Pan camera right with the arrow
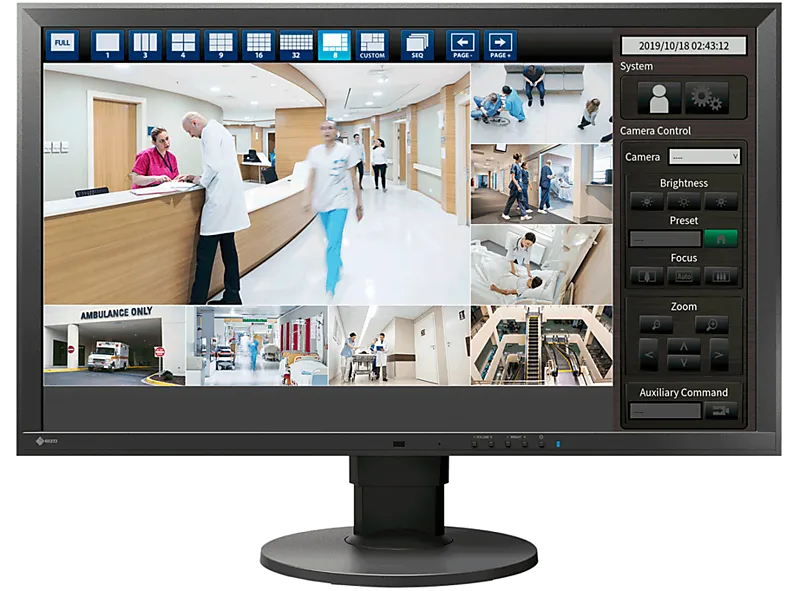Viewport: 800px width, 591px height. (719, 354)
